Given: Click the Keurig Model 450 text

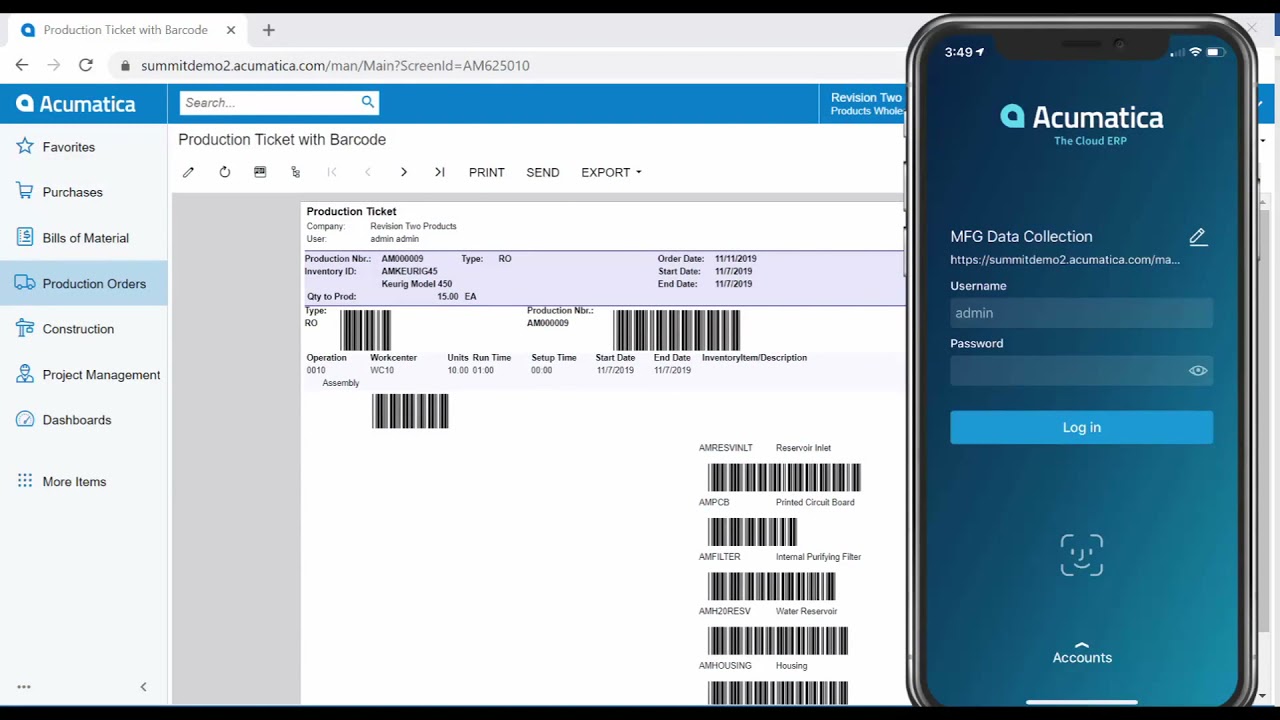Looking at the screenshot, I should click(x=417, y=284).
